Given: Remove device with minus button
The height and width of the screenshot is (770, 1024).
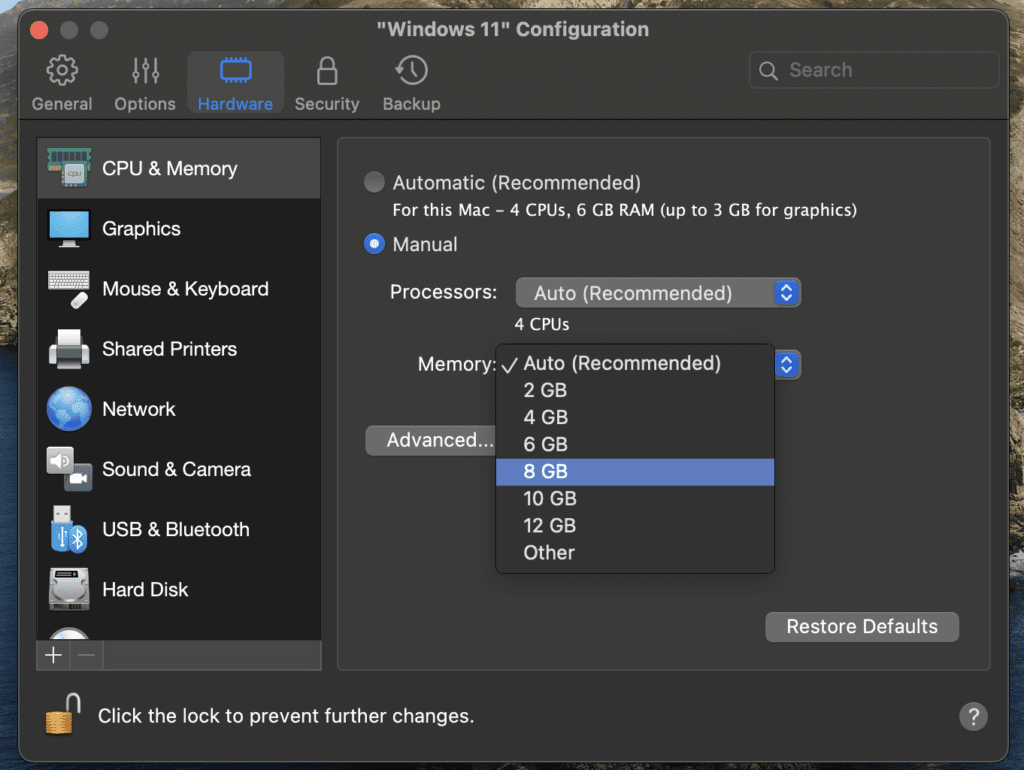Looking at the screenshot, I should 86,655.
